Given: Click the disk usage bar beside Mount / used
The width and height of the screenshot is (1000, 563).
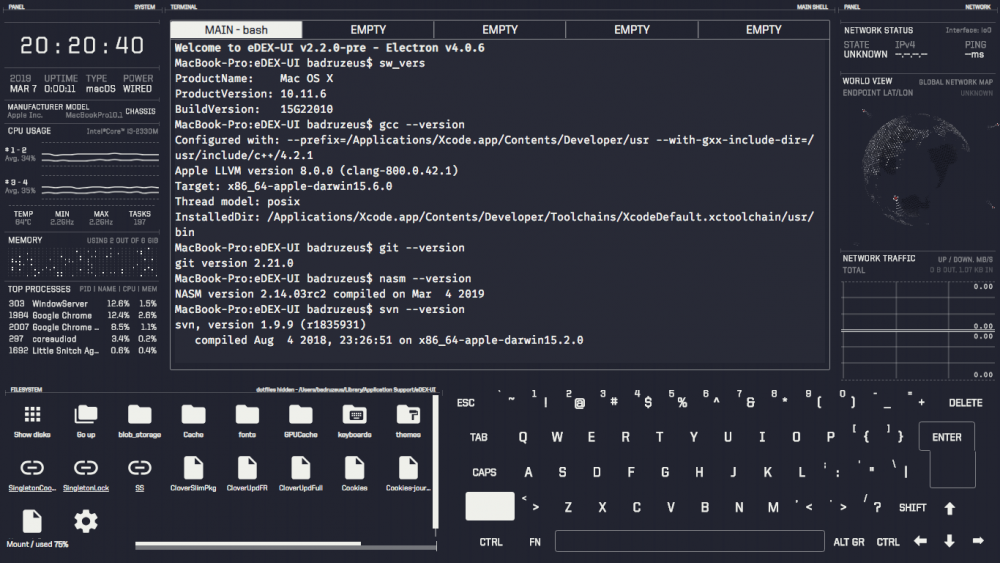Looking at the screenshot, I should point(286,545).
